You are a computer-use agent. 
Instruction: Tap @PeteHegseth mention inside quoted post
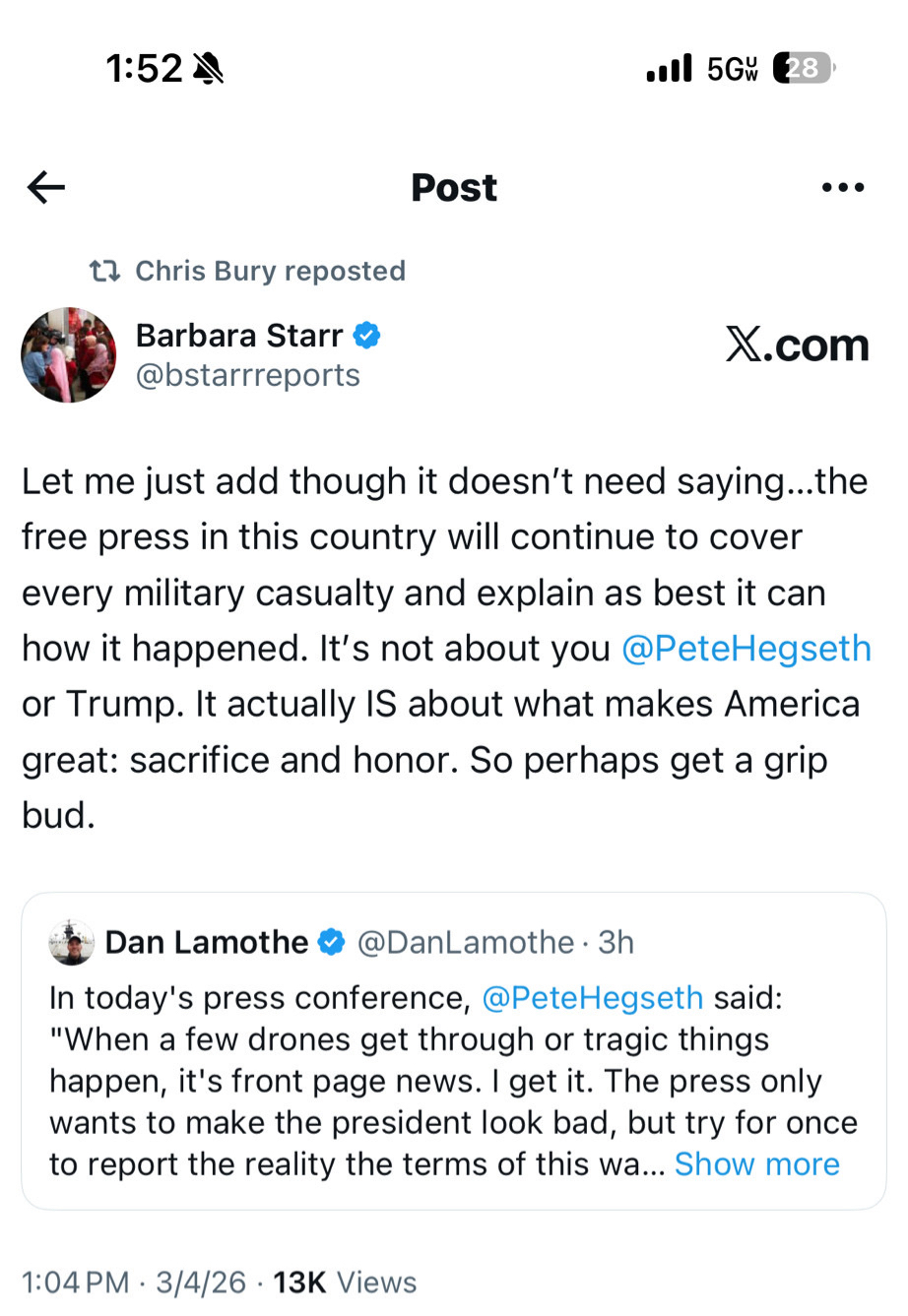pyautogui.click(x=592, y=998)
